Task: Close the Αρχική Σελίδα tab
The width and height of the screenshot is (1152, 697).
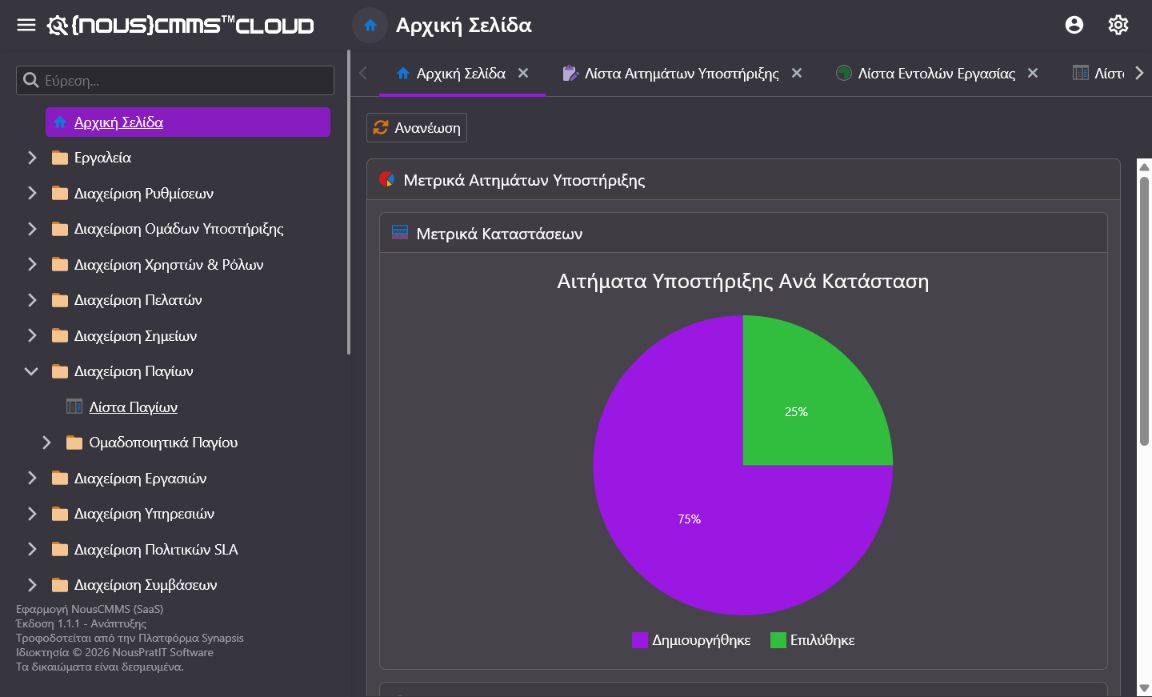Action: pos(523,73)
